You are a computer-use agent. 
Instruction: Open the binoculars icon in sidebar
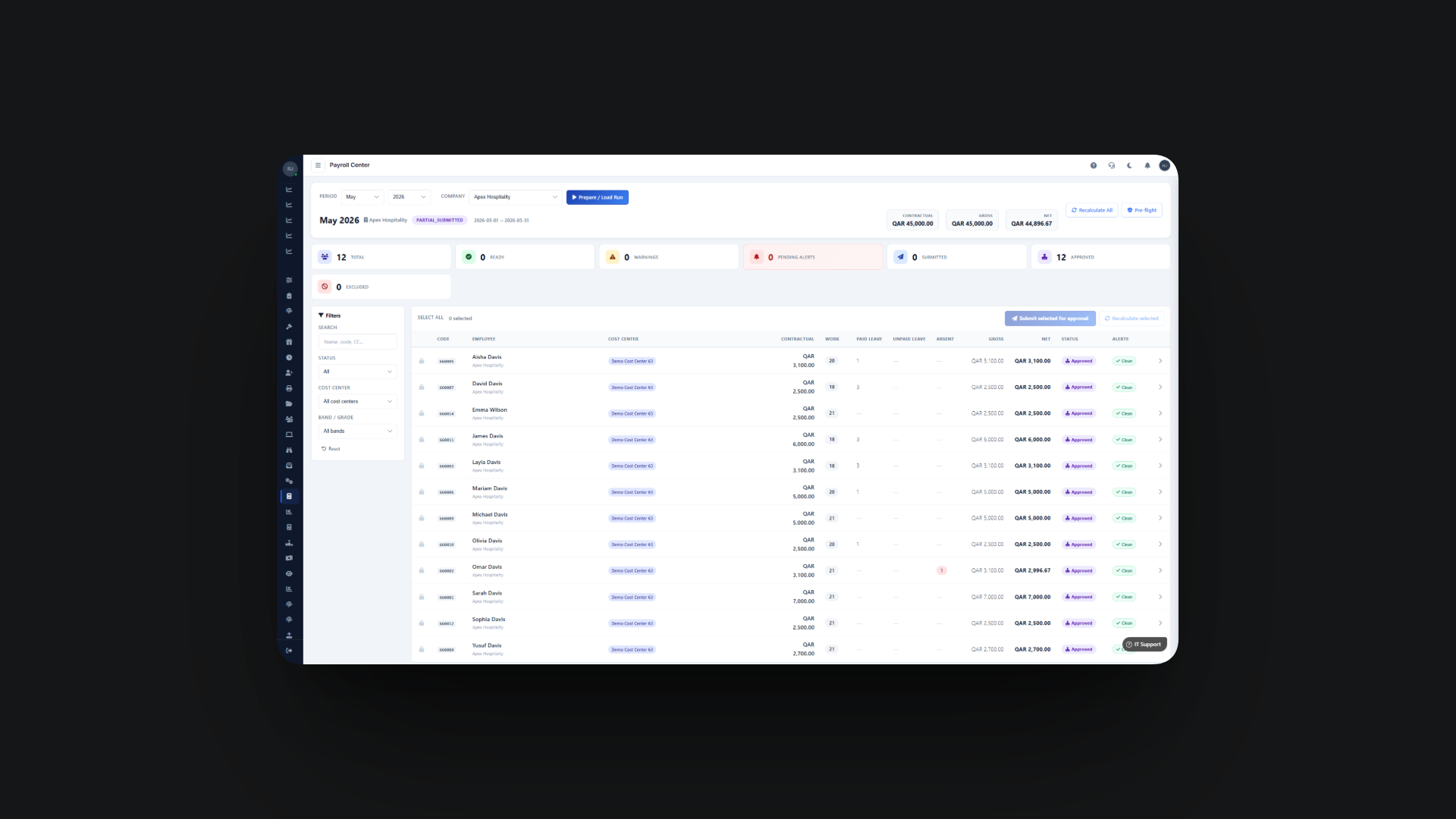pyautogui.click(x=289, y=450)
